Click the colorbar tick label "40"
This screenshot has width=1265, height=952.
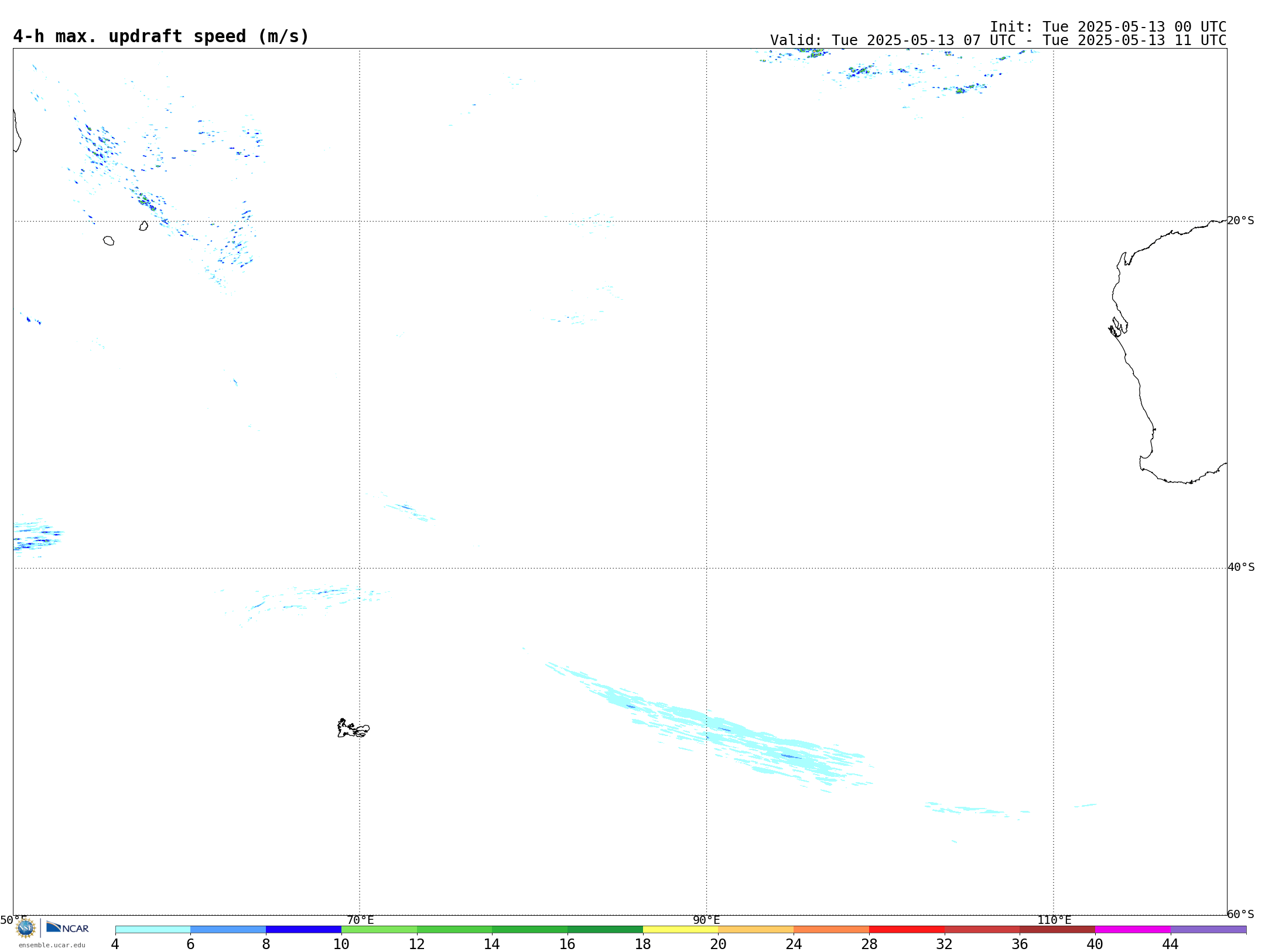click(x=1095, y=944)
